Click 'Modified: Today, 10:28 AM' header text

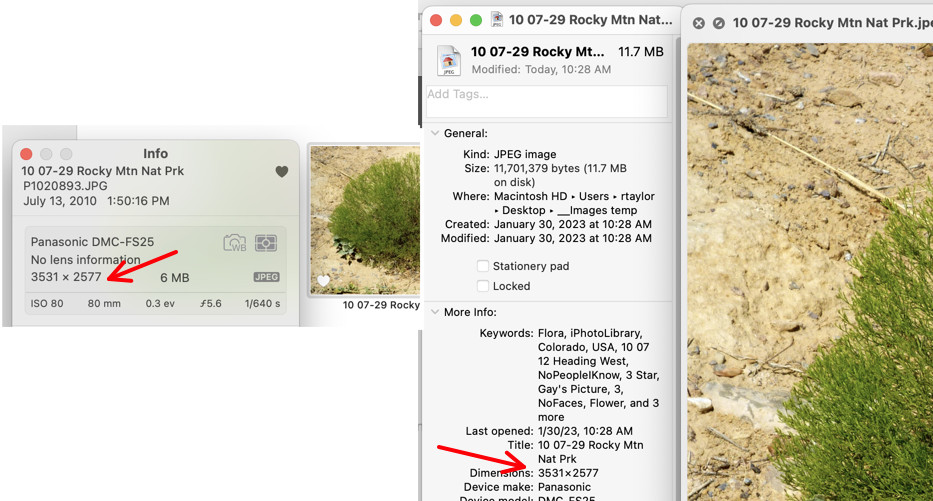click(x=541, y=69)
